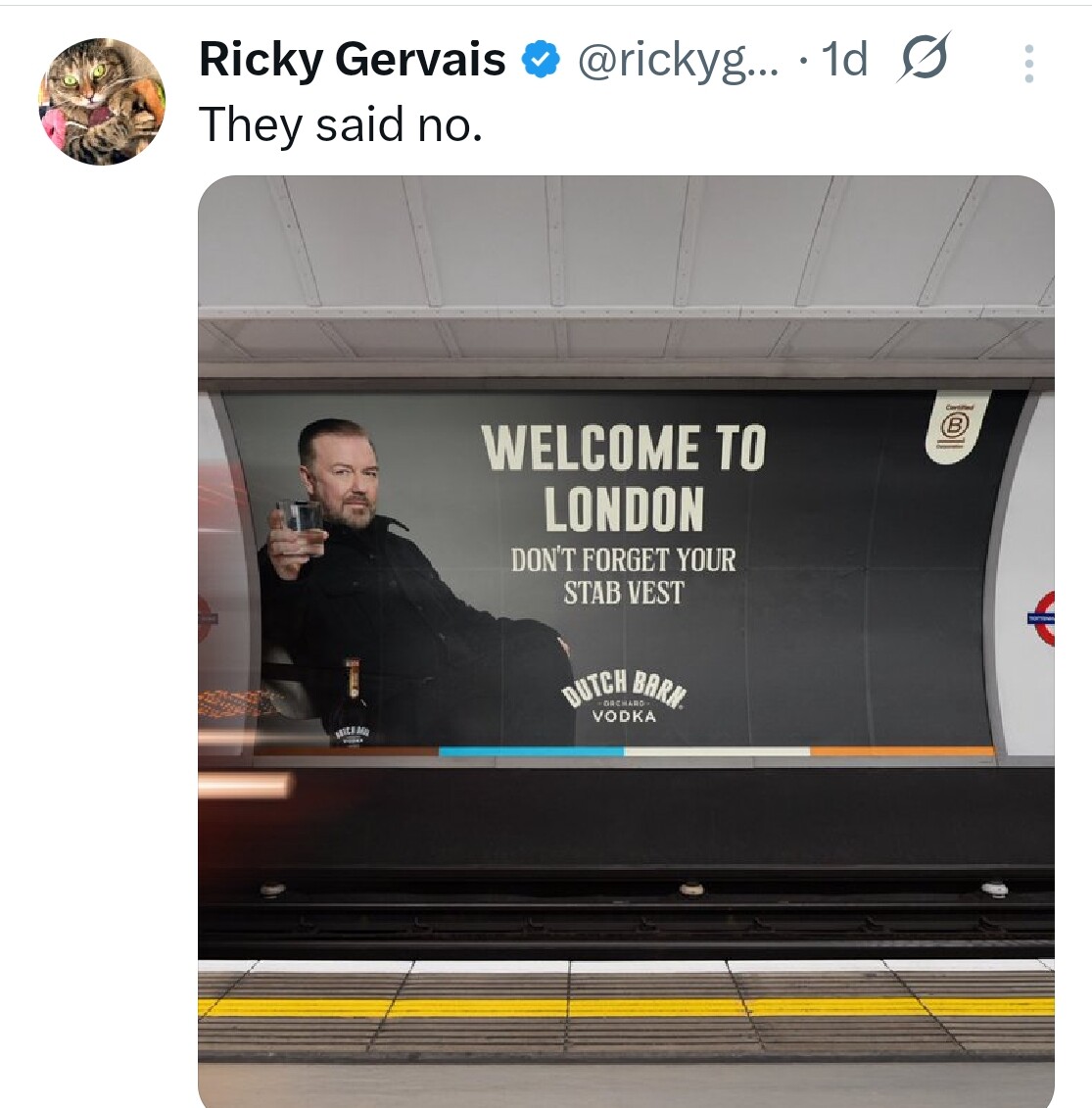Open the three-dot more options menu
This screenshot has height=1108, width=1092.
coord(1028,64)
